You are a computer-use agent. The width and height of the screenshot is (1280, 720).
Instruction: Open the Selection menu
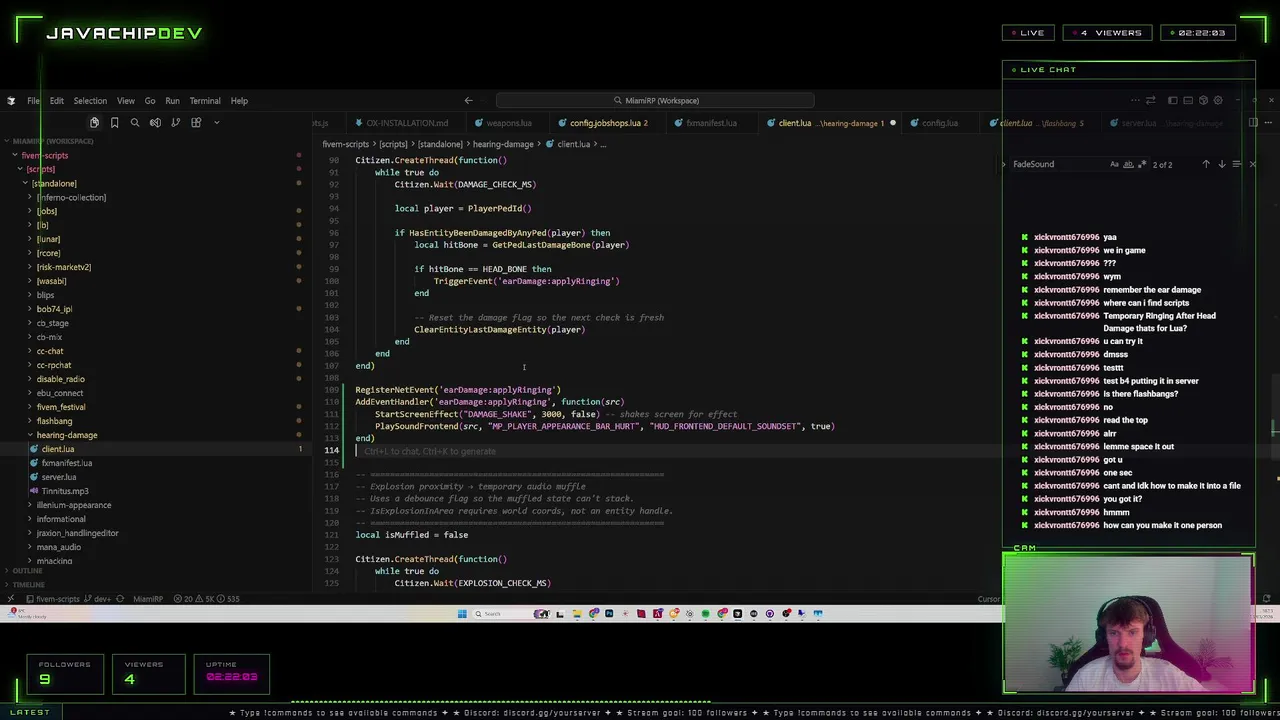[x=89, y=100]
